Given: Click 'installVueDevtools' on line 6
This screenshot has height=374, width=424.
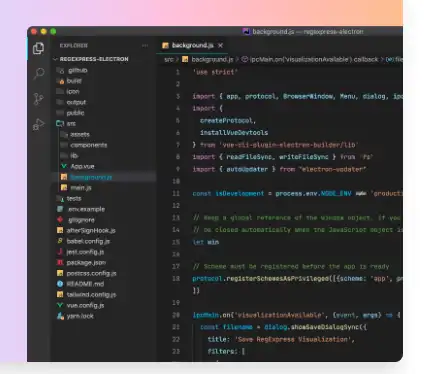Looking at the screenshot, I should point(234,133).
